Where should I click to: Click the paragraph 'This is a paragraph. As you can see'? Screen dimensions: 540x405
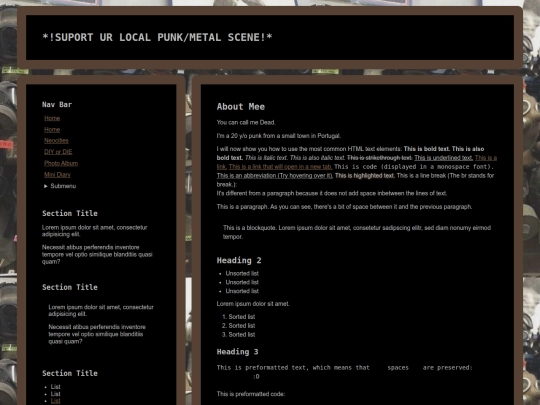coord(344,207)
